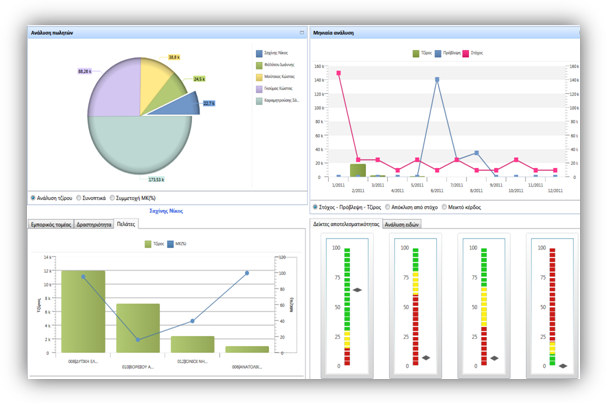Click the yellow Μπίτσικας Κώστας legend swatch

[x=259, y=77]
